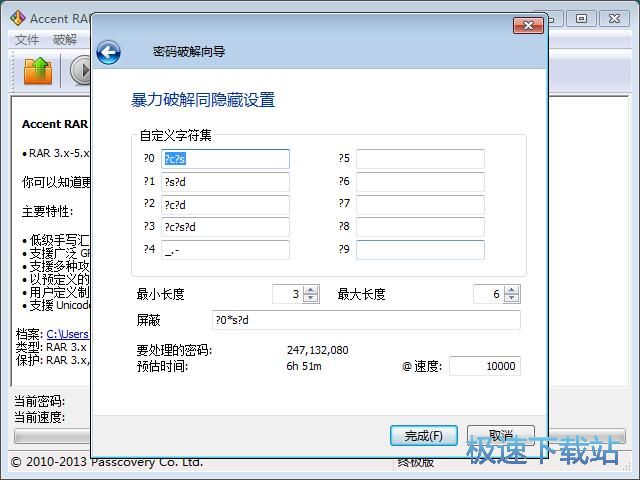Image resolution: width=640 pixels, height=480 pixels.
Task: Click the copyright Passcovery status text
Action: pyautogui.click(x=107, y=462)
